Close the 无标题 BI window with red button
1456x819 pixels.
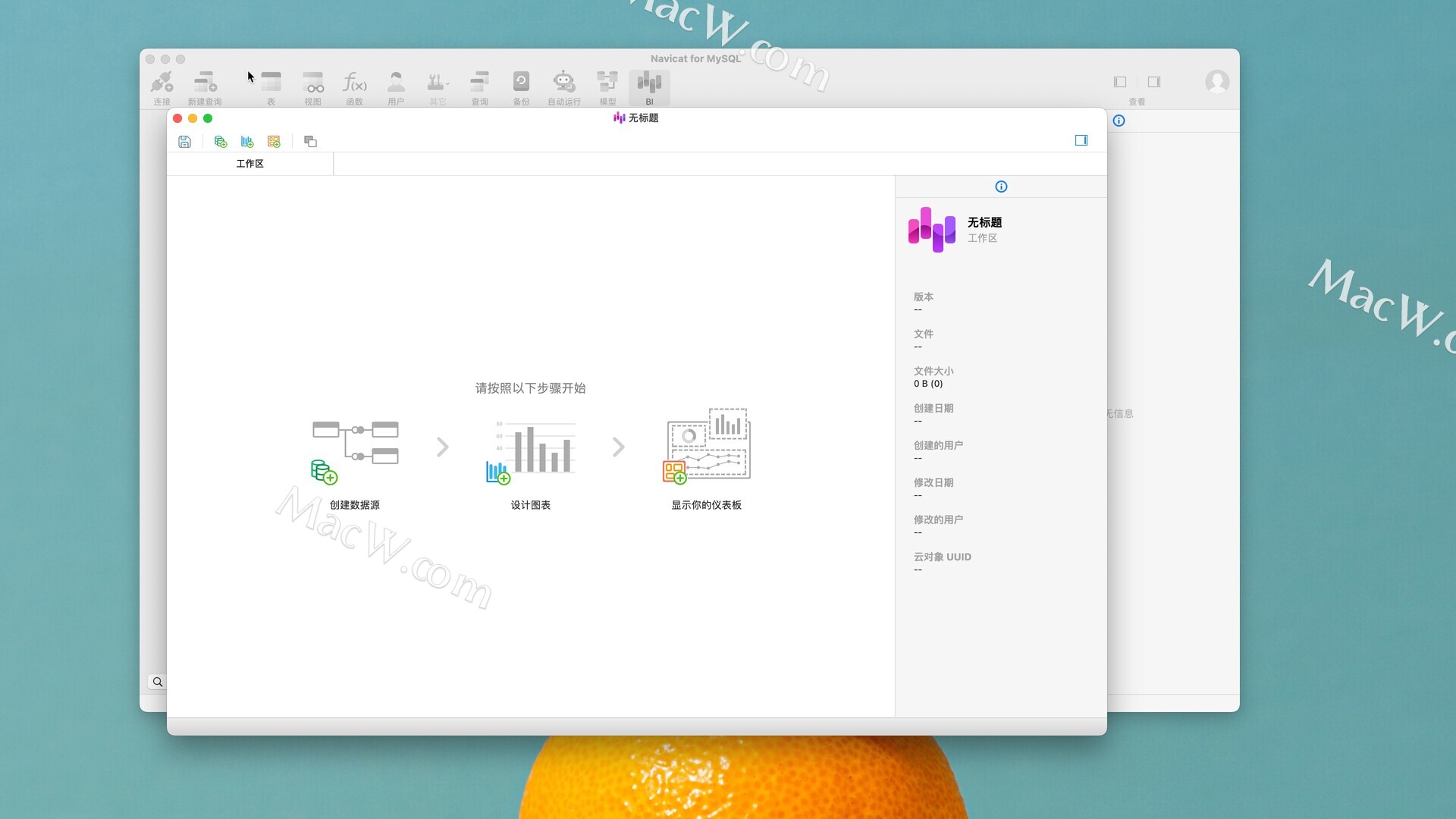pos(177,118)
